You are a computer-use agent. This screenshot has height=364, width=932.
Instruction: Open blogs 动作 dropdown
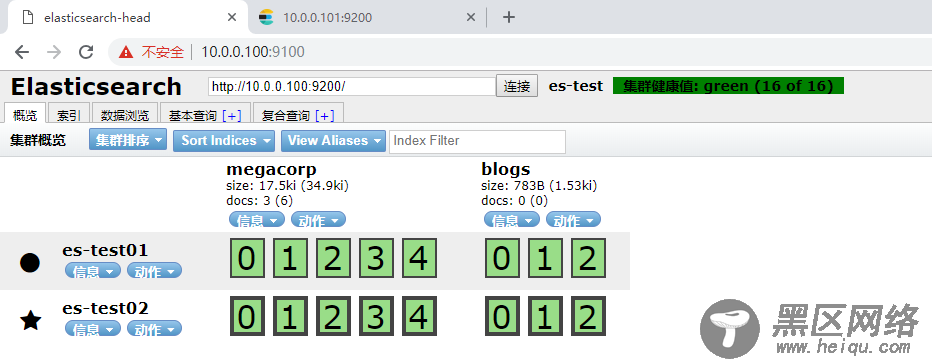(573, 220)
